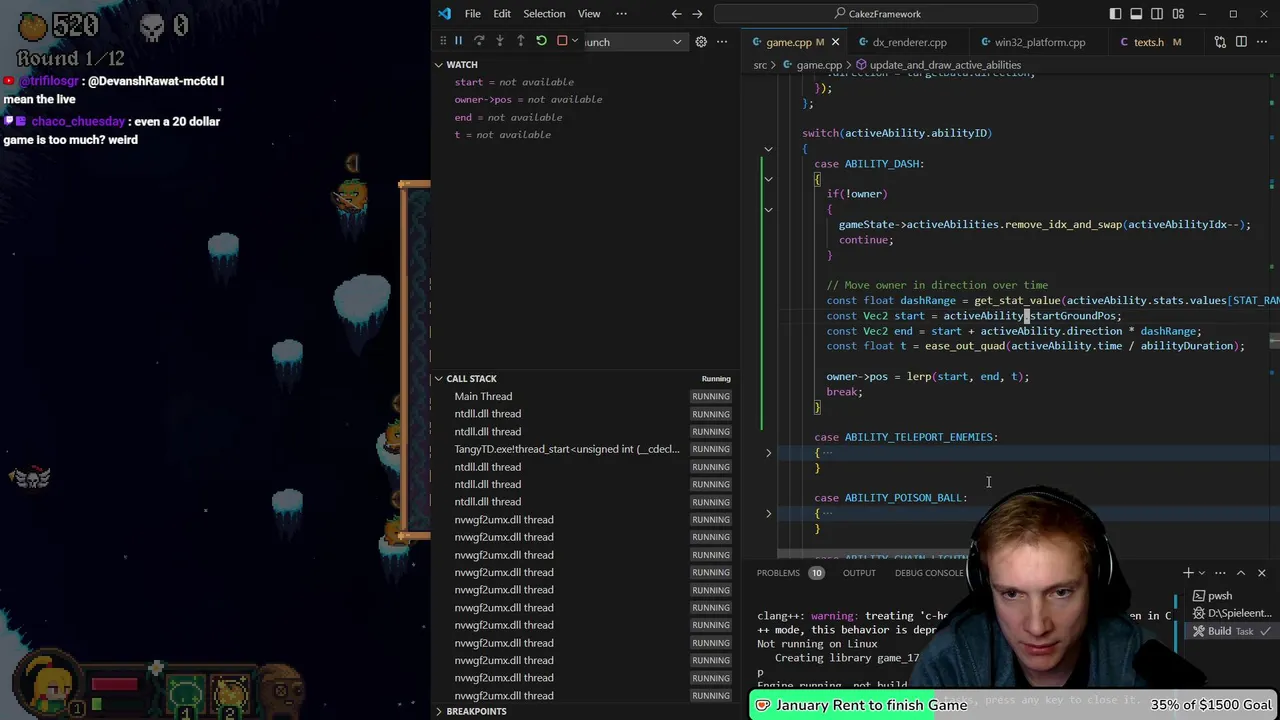Split the editor to the right
The width and height of the screenshot is (1280, 720).
point(1241,42)
